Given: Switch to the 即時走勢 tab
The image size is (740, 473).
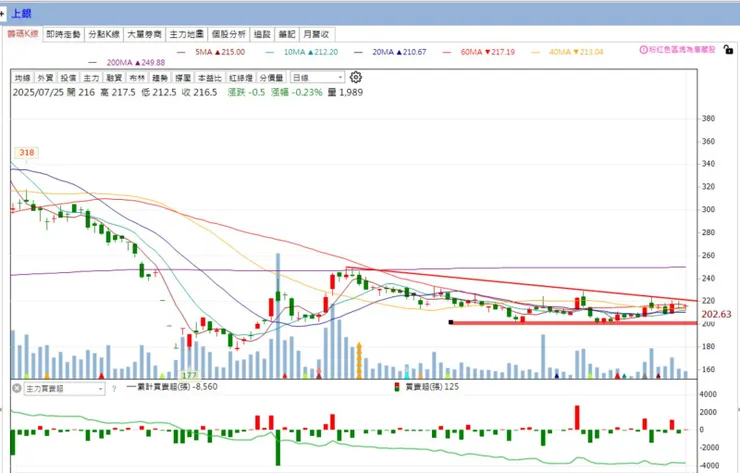Looking at the screenshot, I should coord(63,34).
